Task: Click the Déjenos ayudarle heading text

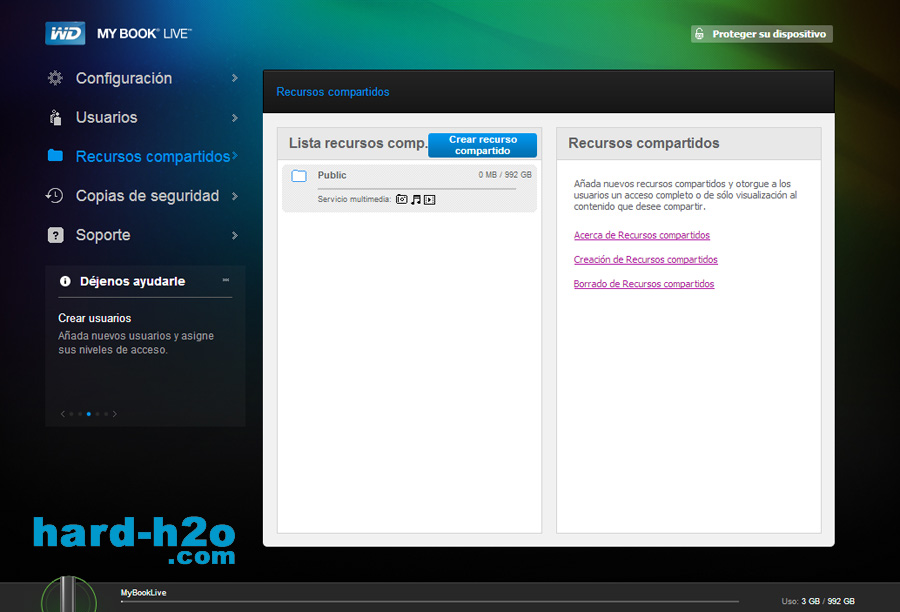Action: [133, 281]
